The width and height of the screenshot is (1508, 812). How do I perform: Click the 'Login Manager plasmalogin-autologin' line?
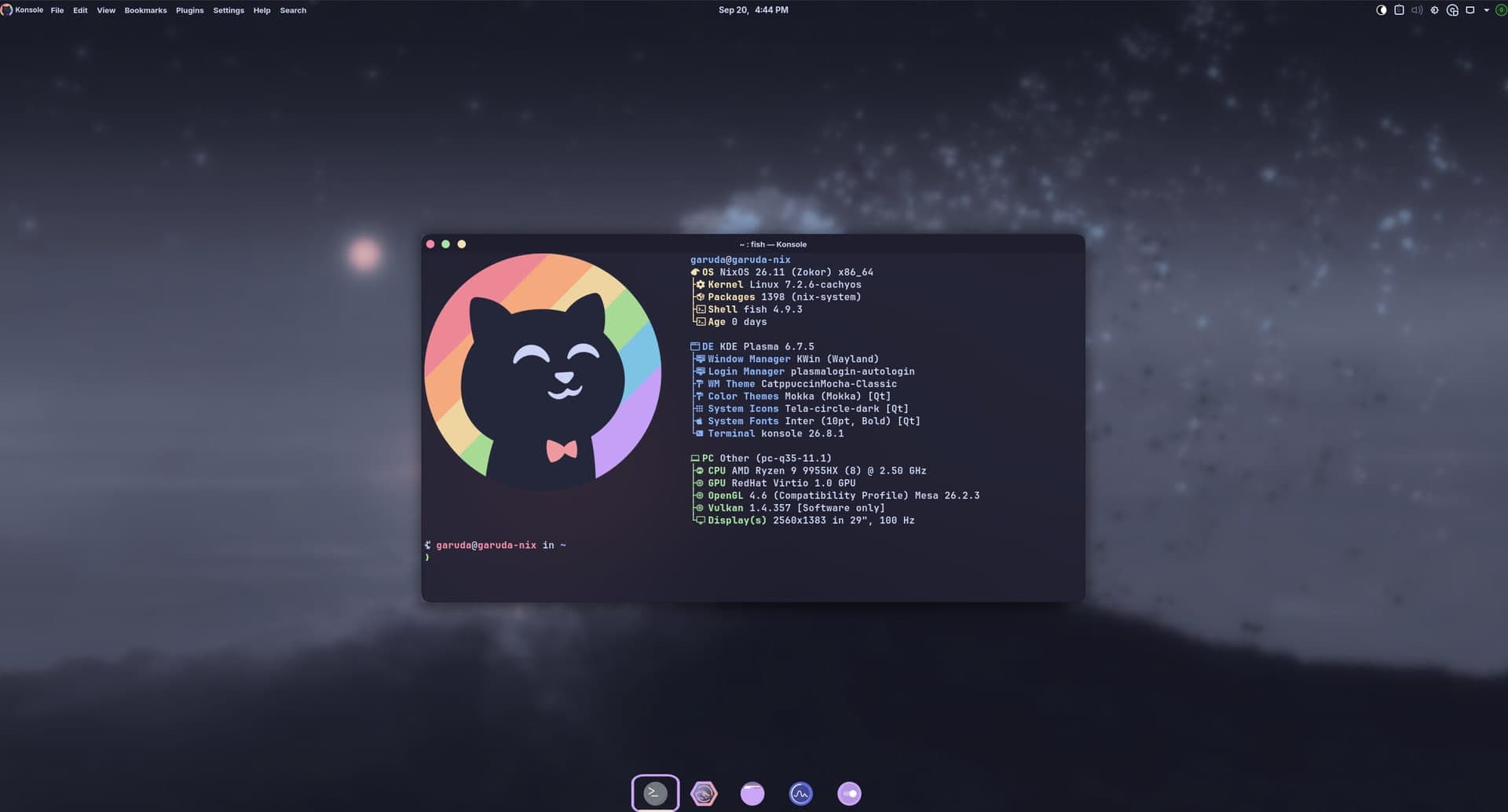tap(804, 371)
